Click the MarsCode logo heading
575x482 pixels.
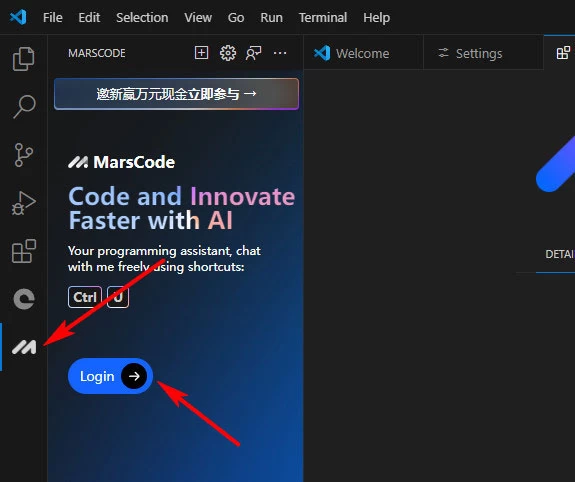(x=122, y=162)
